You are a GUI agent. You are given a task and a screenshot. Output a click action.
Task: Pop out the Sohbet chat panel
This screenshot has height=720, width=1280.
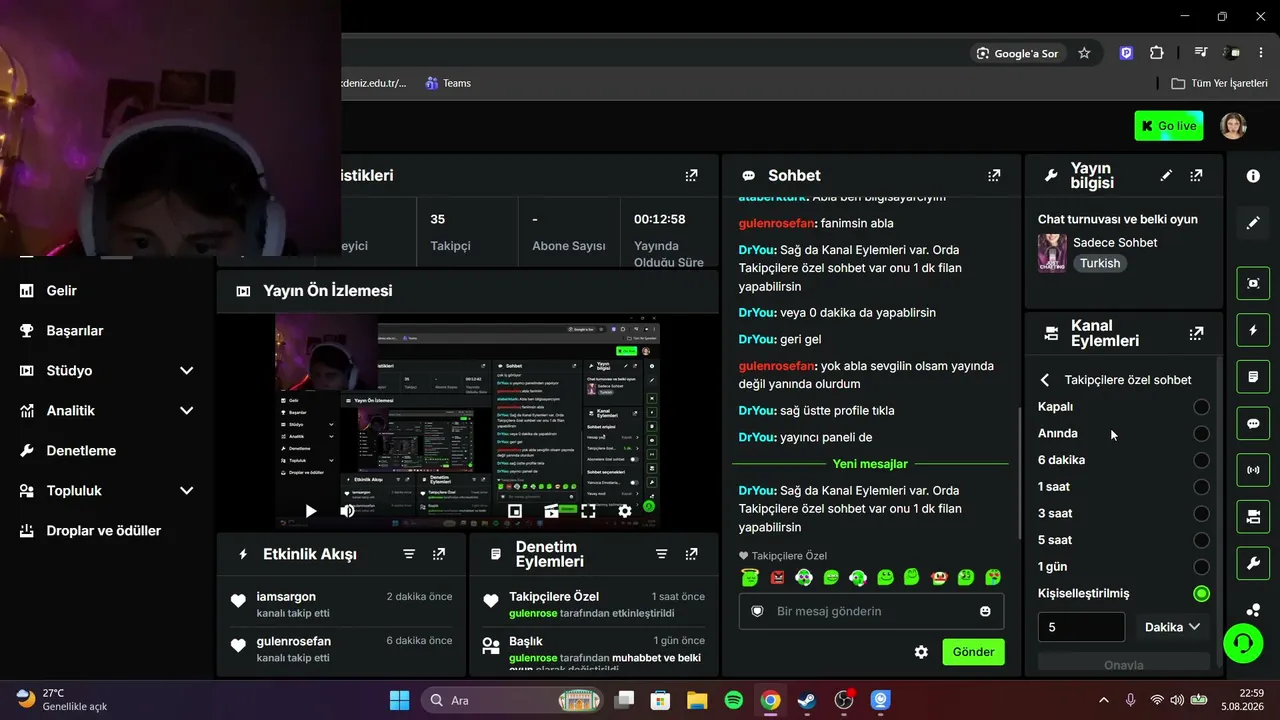994,175
